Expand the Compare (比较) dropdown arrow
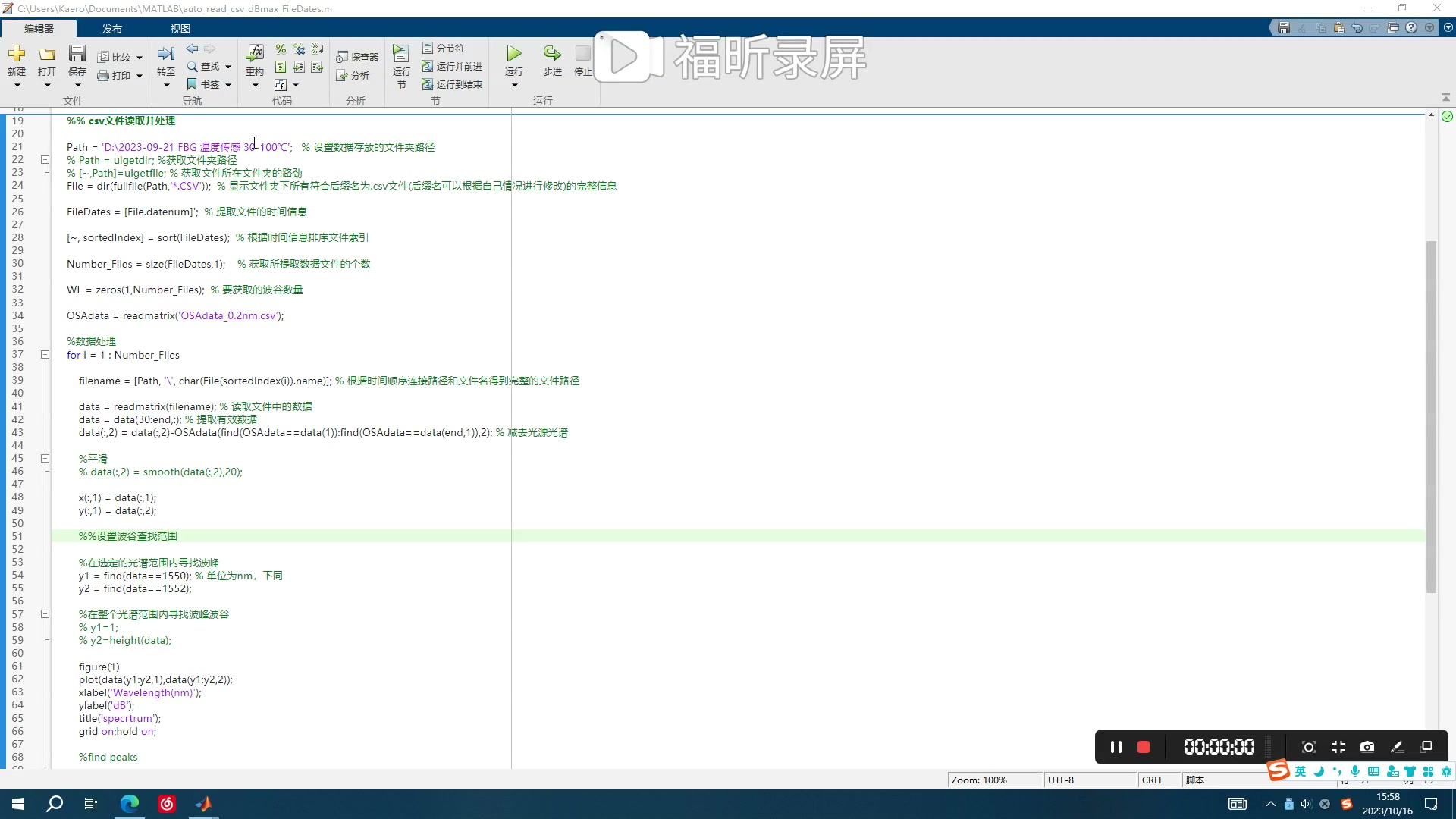This screenshot has height=819, width=1456. pyautogui.click(x=140, y=58)
